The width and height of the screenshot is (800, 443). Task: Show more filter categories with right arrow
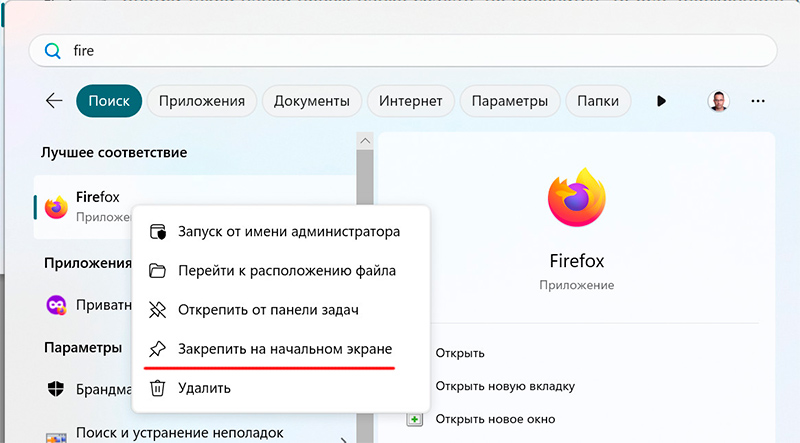click(x=661, y=101)
